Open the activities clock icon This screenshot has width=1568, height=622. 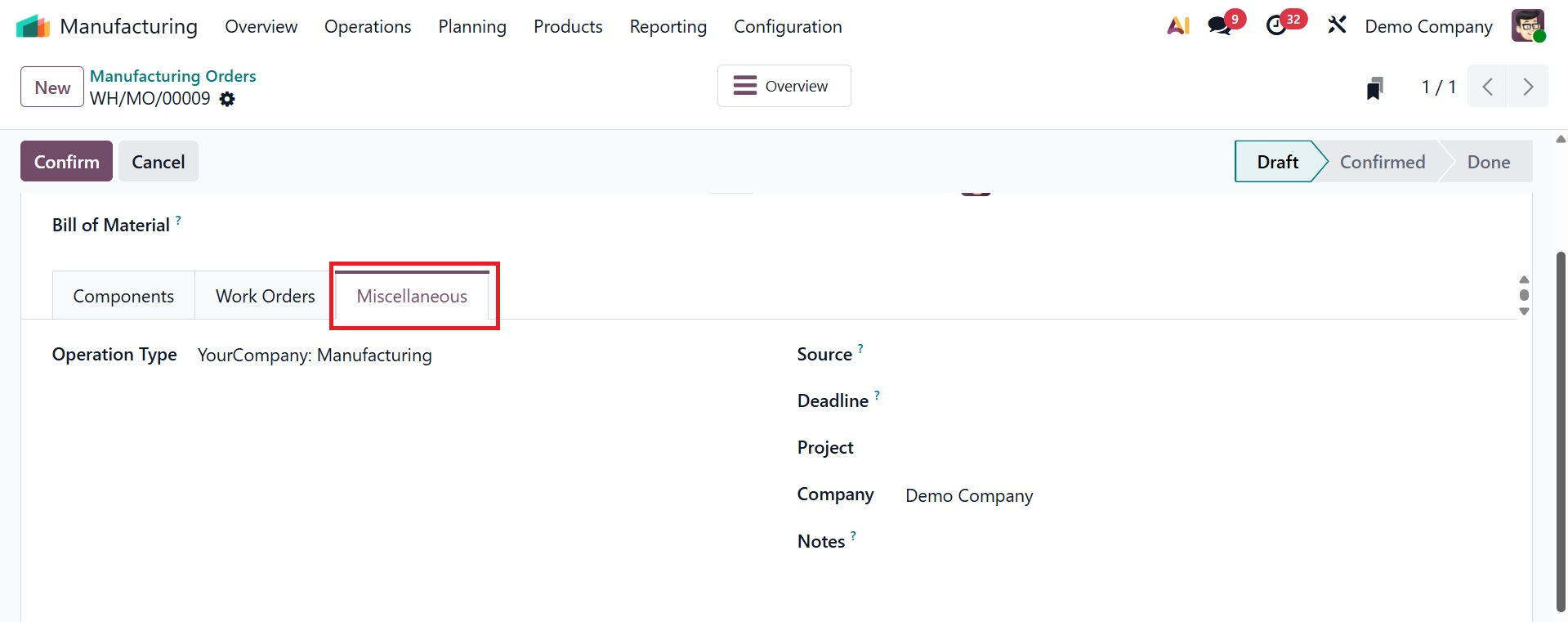coord(1276,26)
